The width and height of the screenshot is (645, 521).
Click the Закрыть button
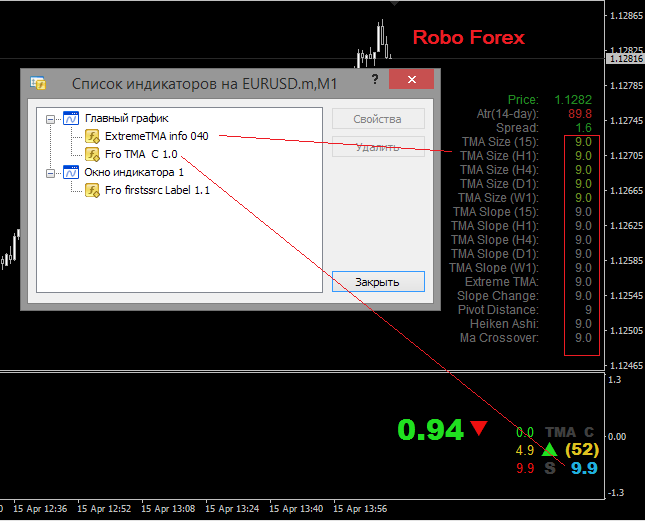[x=378, y=282]
